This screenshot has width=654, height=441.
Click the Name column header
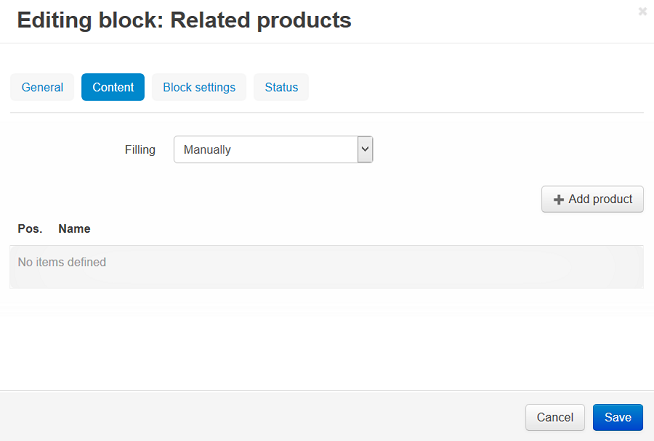74,229
